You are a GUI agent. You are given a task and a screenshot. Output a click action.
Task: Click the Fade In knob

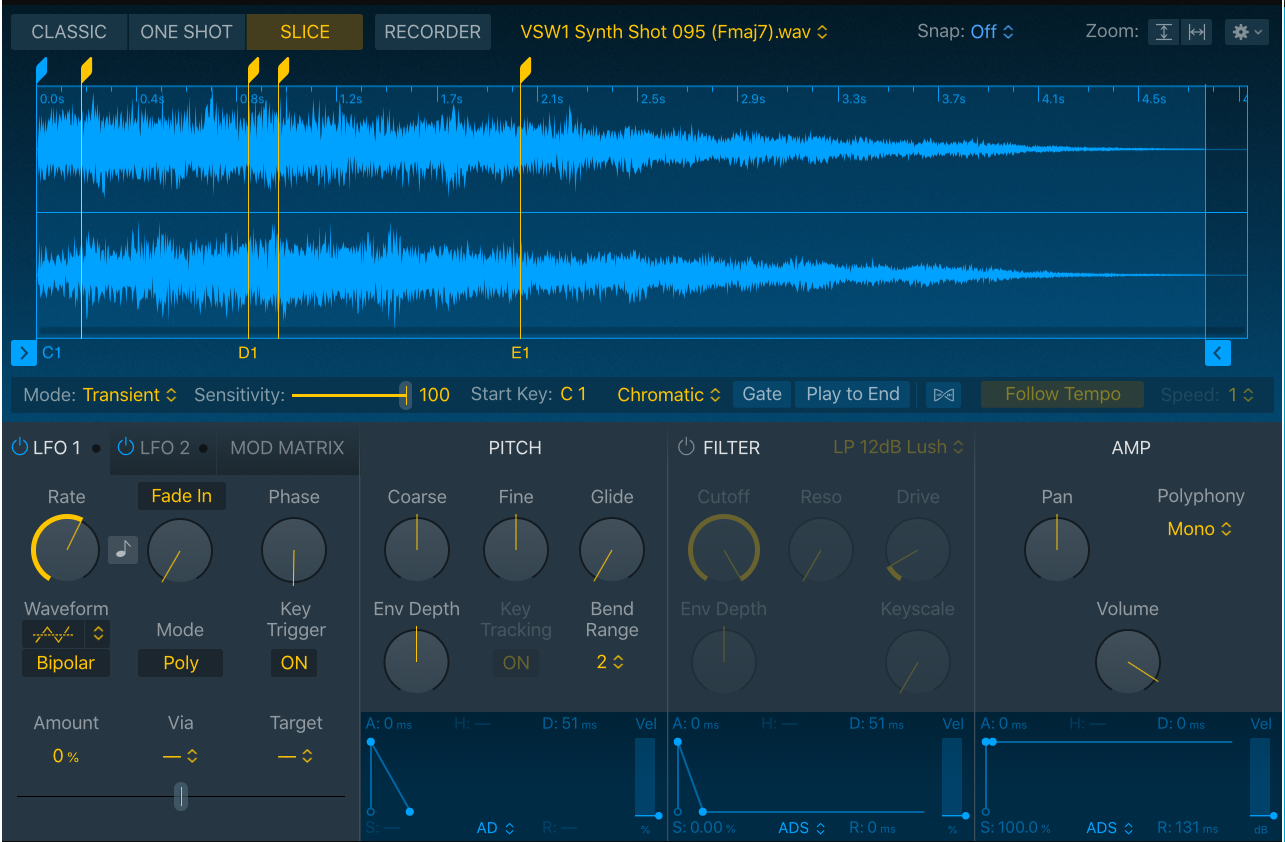(x=180, y=551)
